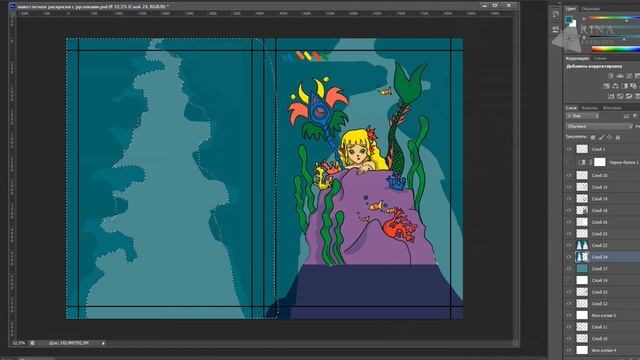Open the status bar info arrow menu
The image size is (640, 360).
tap(103, 343)
